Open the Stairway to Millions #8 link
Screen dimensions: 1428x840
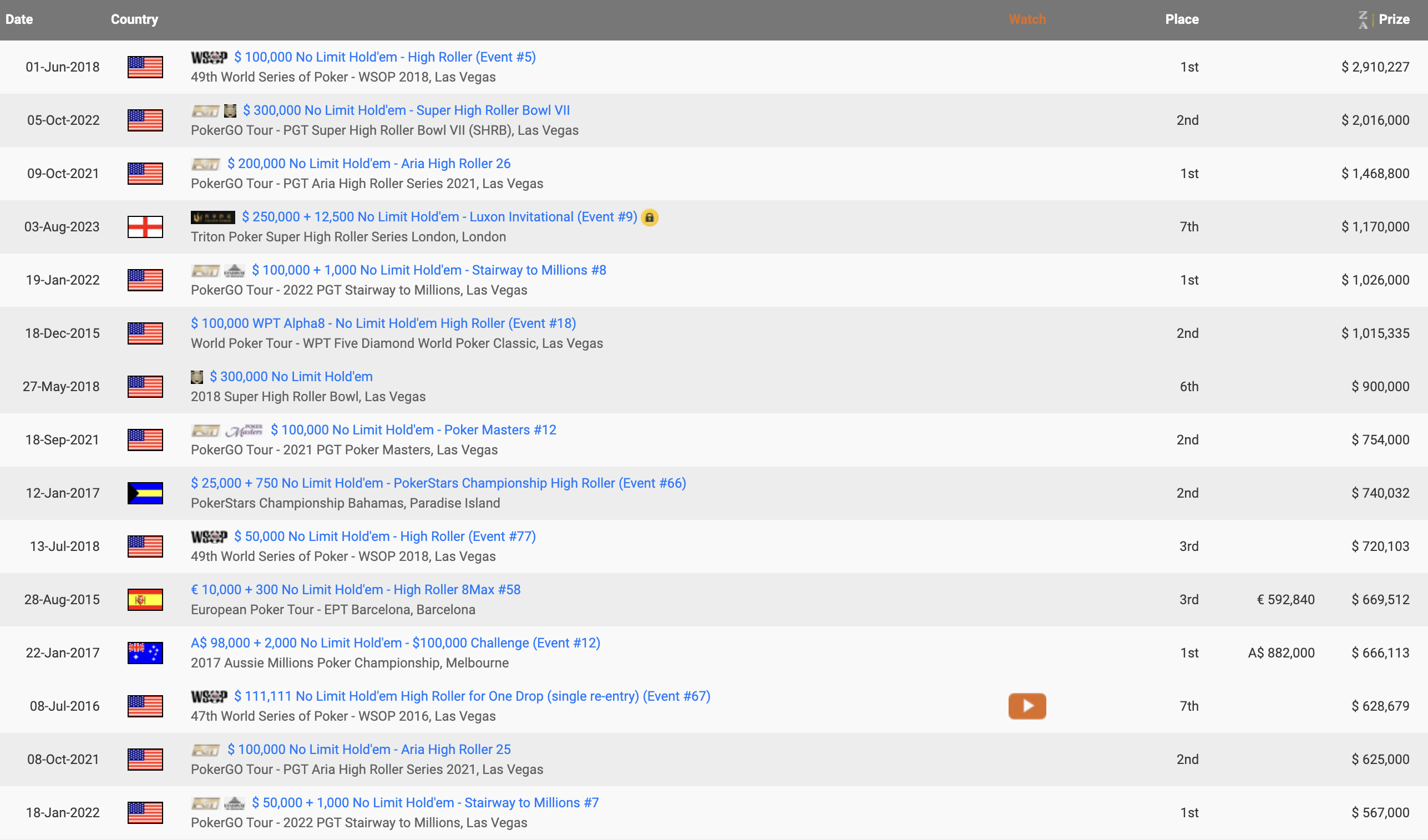tap(428, 270)
